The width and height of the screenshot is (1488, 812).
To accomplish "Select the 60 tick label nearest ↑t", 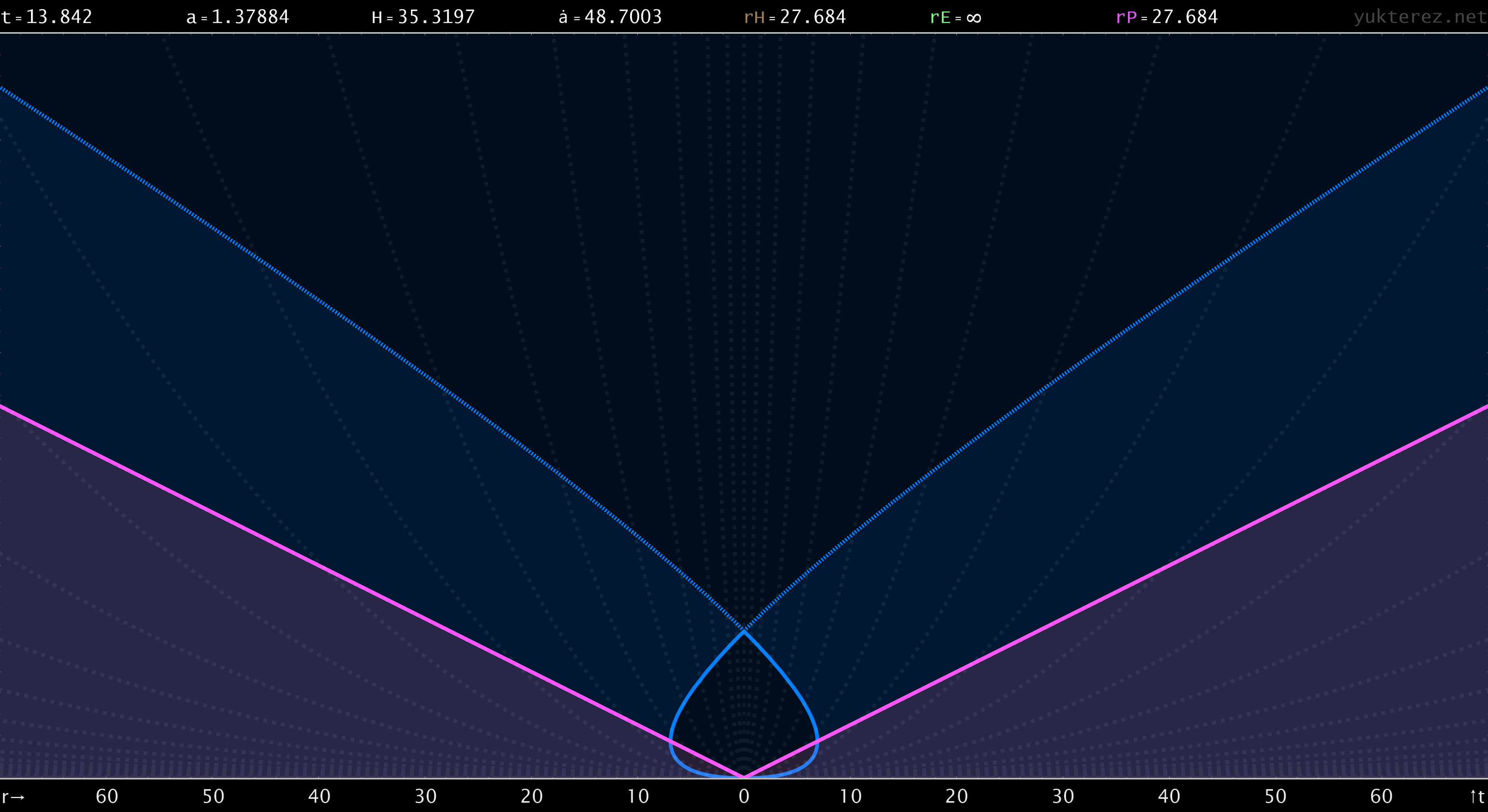I will 1381,797.
